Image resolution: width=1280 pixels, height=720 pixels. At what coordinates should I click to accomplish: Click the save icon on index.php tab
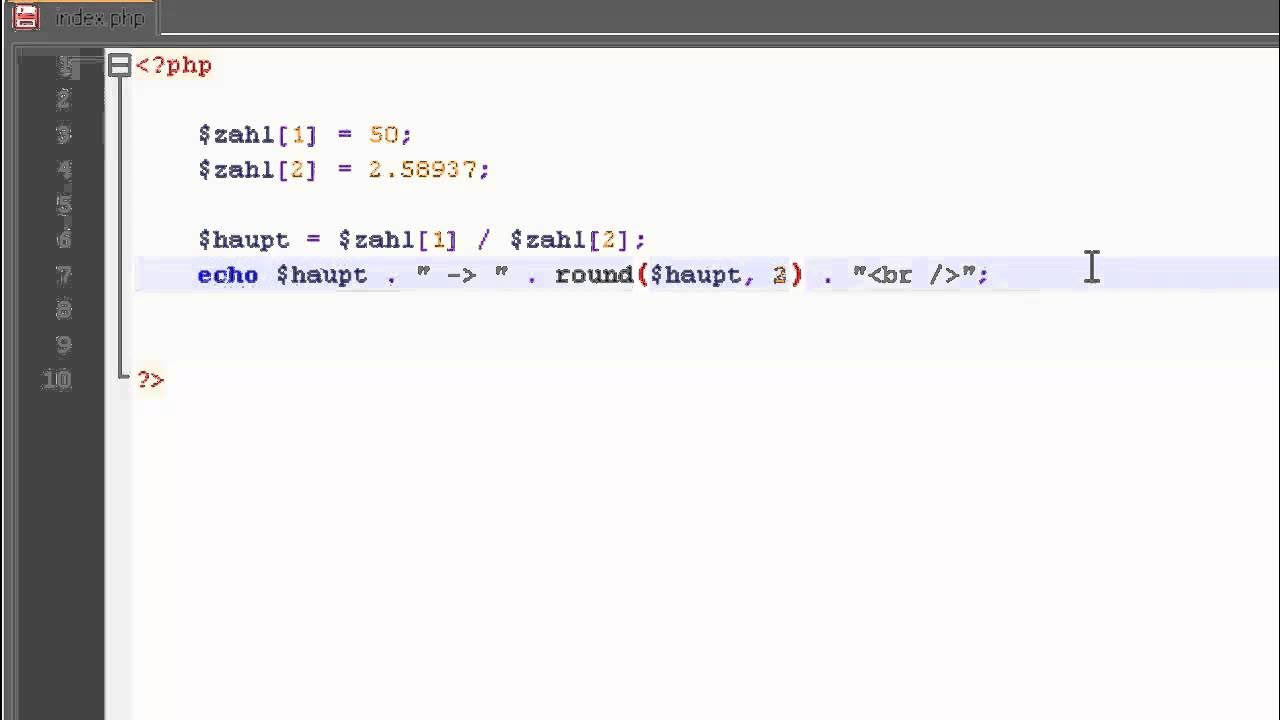pyautogui.click(x=27, y=18)
